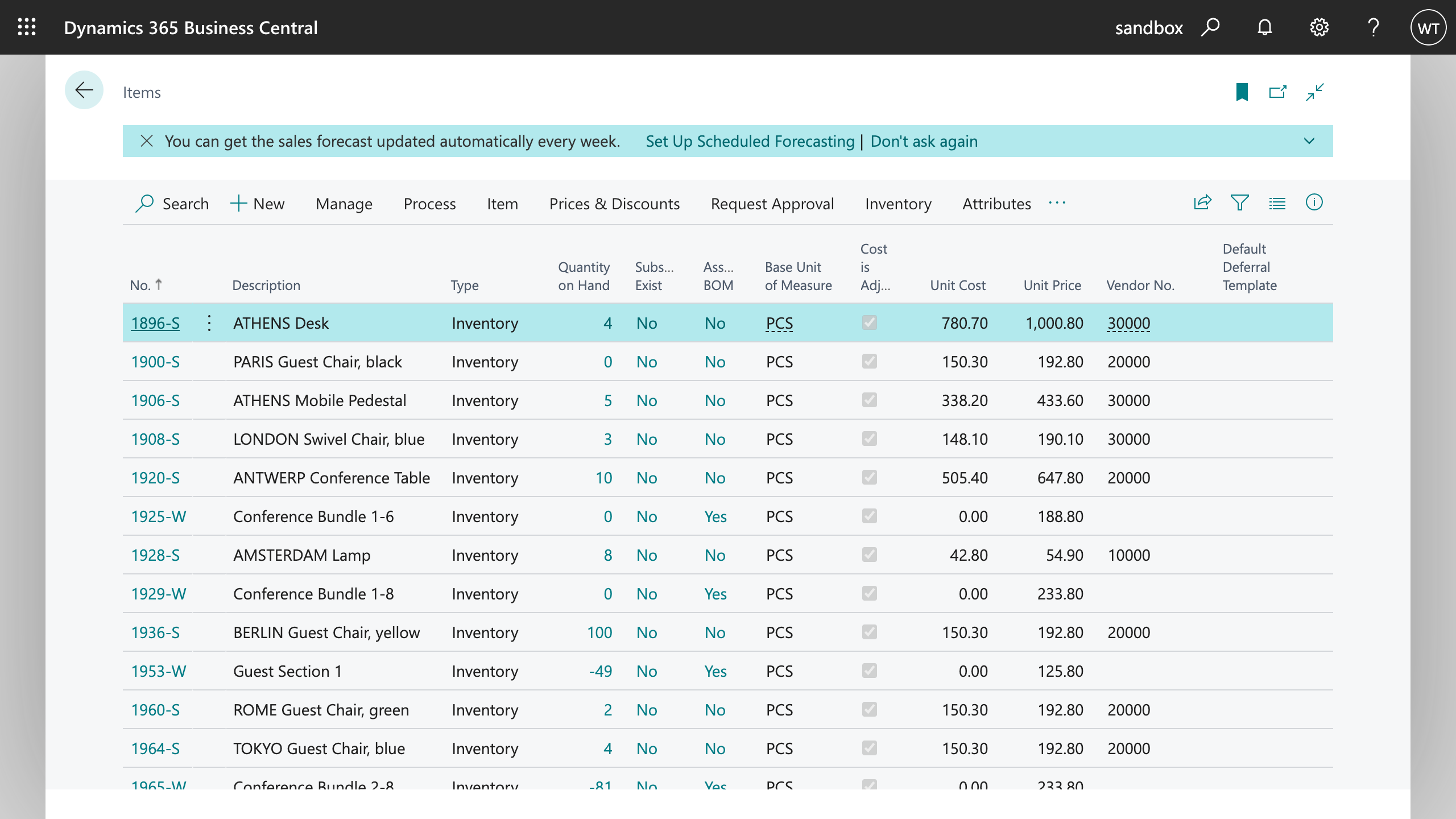Toggle Cost is Adjusted for TOKYO Guest Chair
Viewport: 1456px width, 819px height.
coord(869,748)
